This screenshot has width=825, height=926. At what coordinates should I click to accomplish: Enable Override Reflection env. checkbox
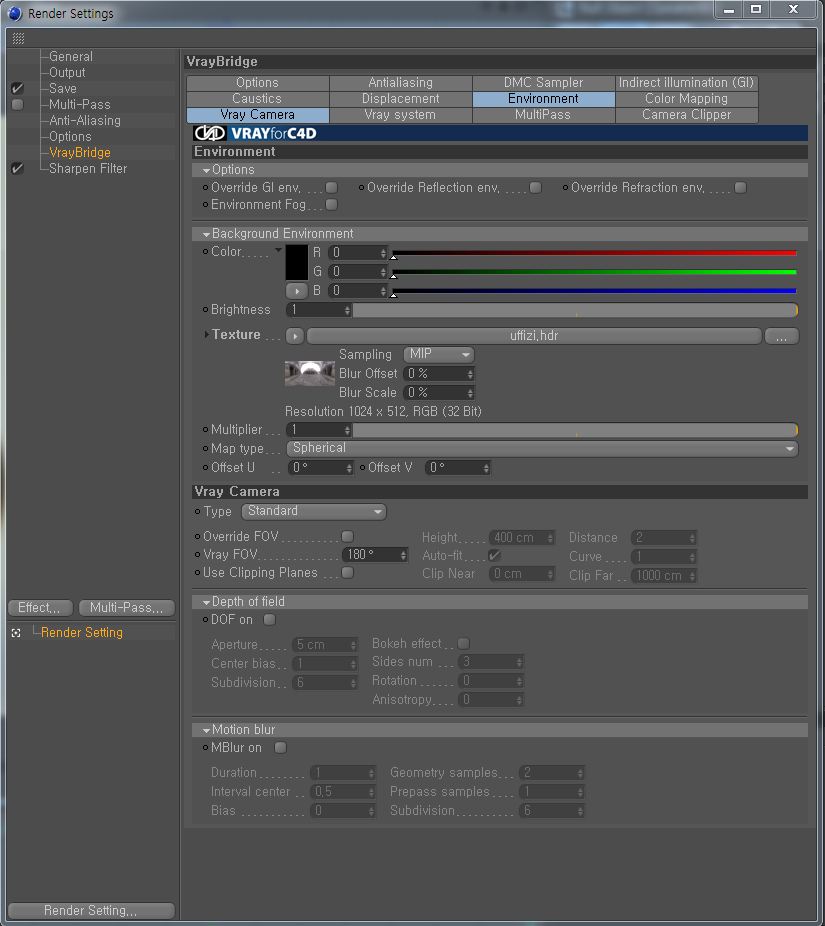[536, 188]
